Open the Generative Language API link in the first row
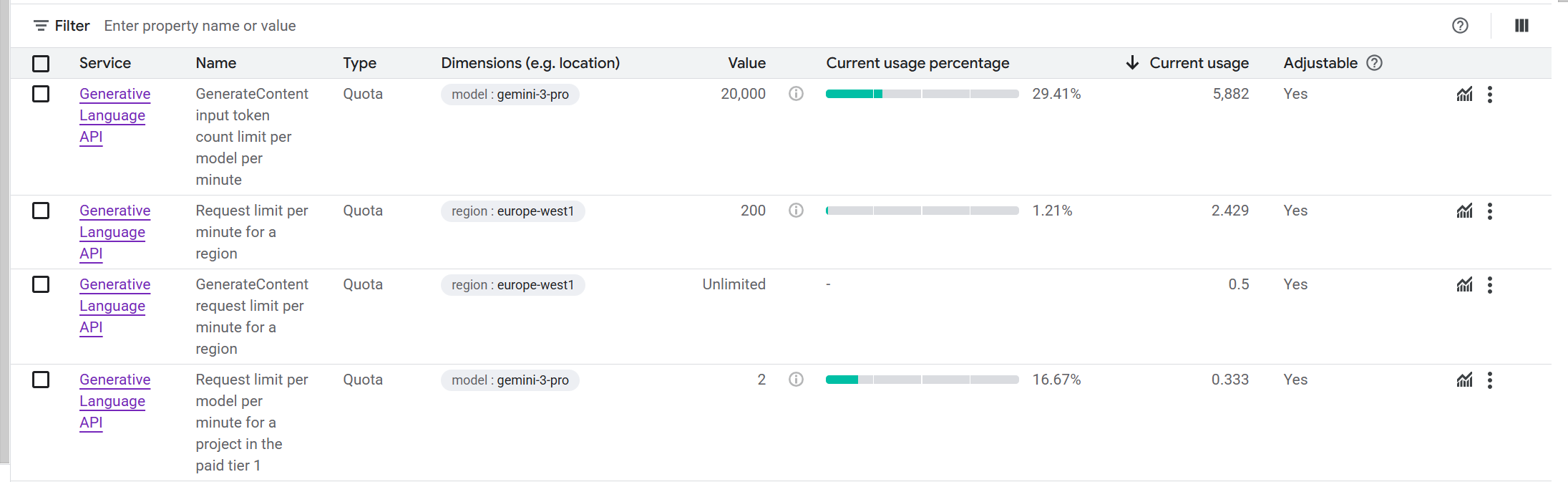Viewport: 1568px width, 482px height. click(x=115, y=115)
